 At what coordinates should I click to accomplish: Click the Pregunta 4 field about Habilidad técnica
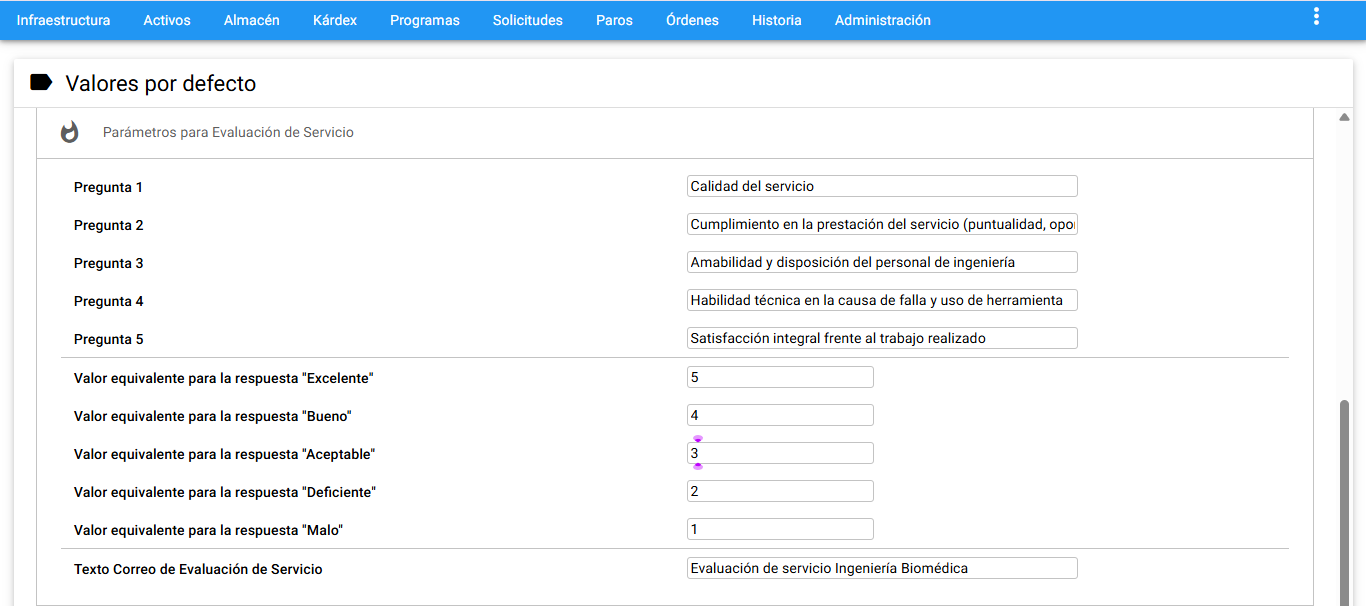coord(882,300)
